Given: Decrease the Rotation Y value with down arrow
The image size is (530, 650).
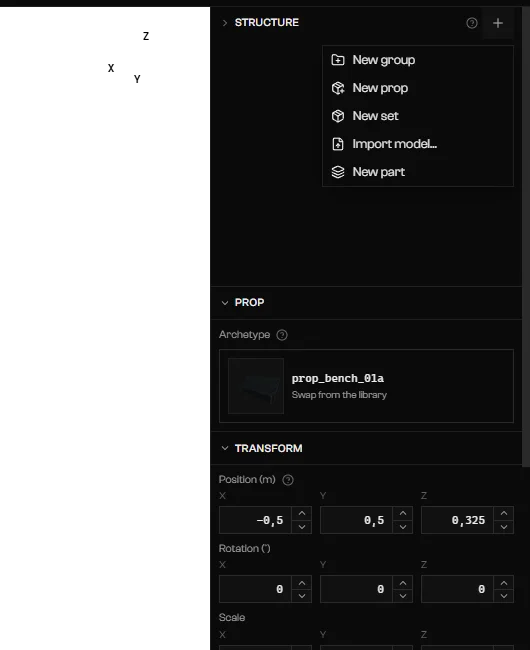Looking at the screenshot, I should 403,596.
